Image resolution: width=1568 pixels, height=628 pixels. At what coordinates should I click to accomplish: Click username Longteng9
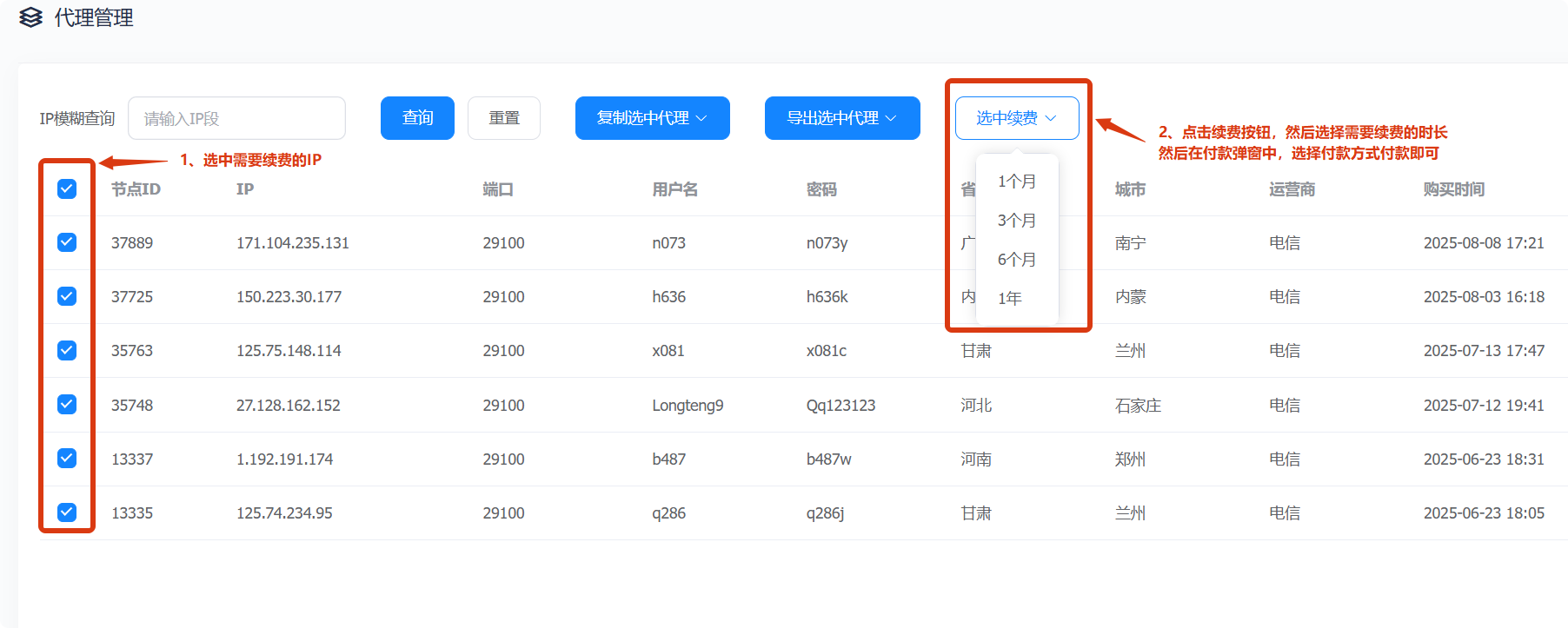[688, 406]
